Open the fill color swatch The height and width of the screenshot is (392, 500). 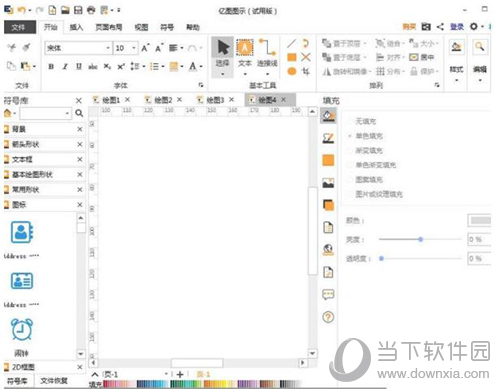[479, 220]
